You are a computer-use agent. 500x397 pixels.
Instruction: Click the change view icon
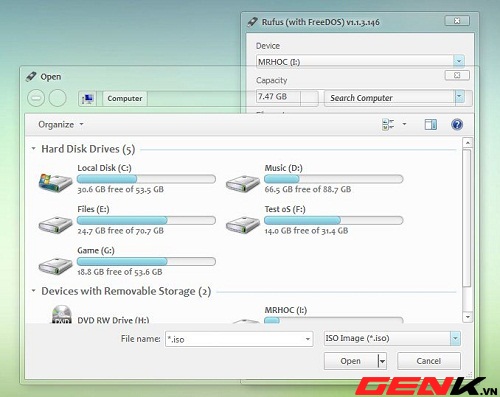(x=388, y=125)
